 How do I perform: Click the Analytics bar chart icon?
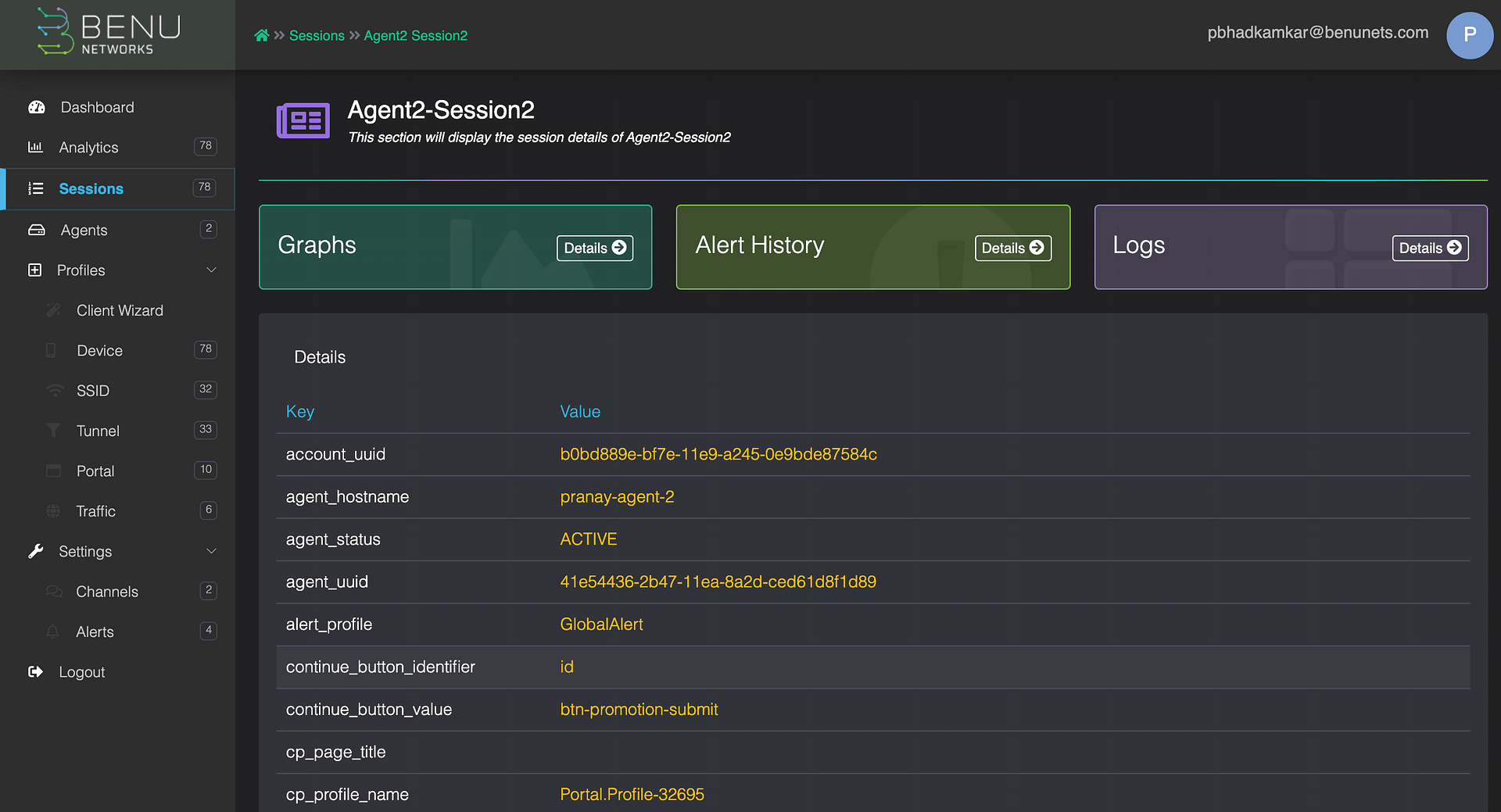(35, 147)
